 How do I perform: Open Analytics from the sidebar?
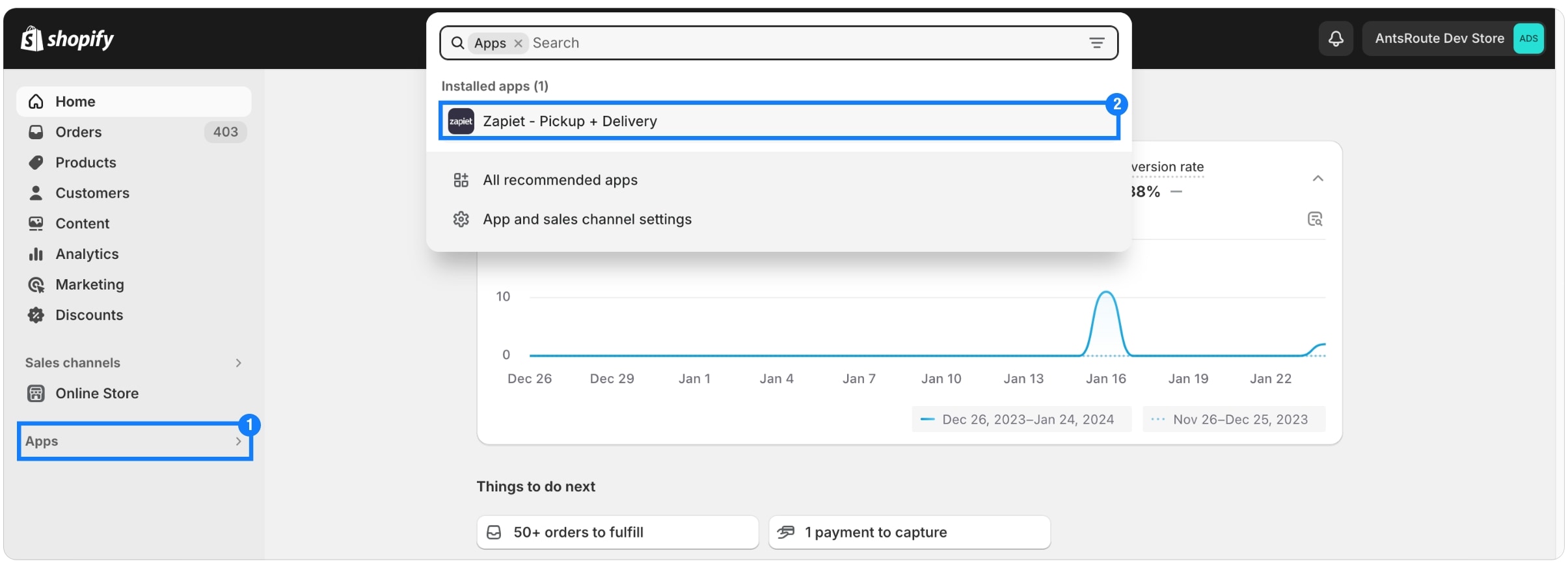click(133, 254)
